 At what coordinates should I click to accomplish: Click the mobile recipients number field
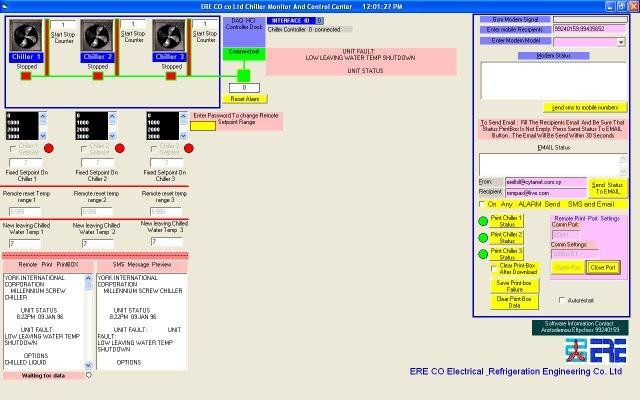click(589, 29)
